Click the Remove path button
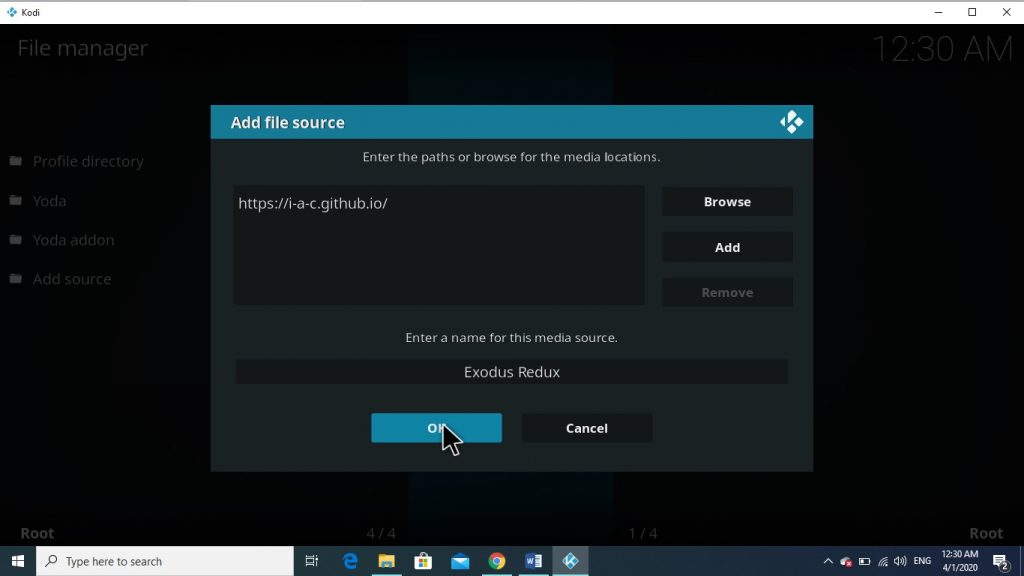Image resolution: width=1024 pixels, height=576 pixels. click(728, 293)
